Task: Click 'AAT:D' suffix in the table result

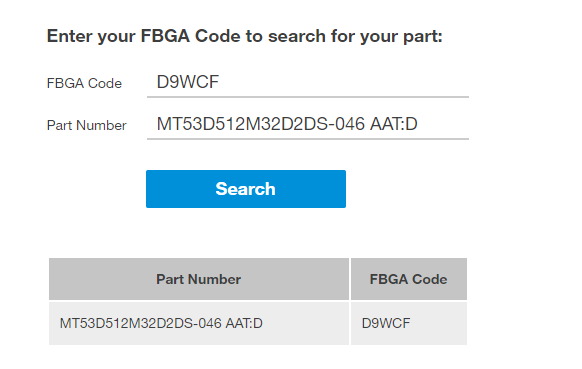Action: [244, 323]
